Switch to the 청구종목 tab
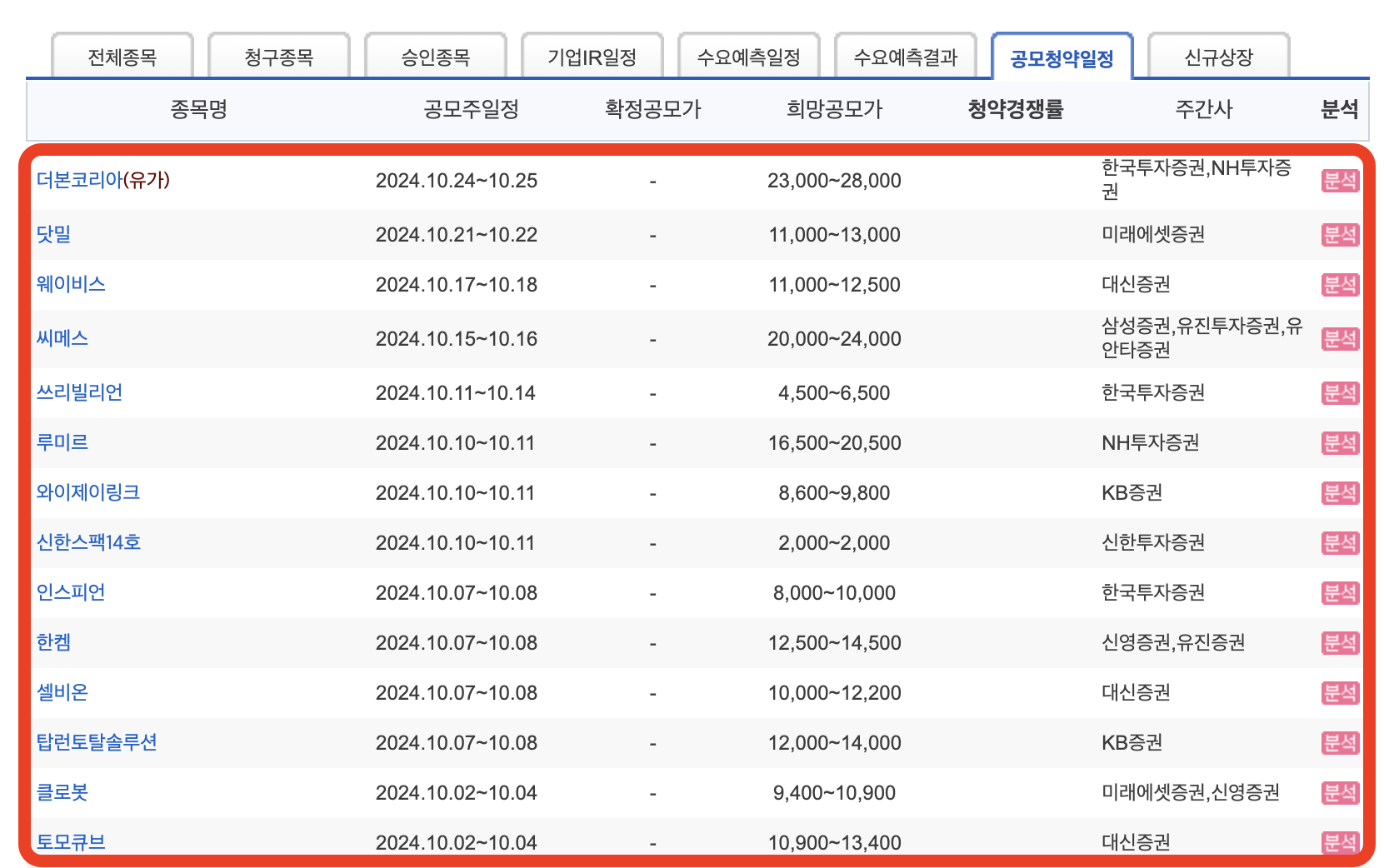This screenshot has width=1384, height=868. pyautogui.click(x=279, y=57)
